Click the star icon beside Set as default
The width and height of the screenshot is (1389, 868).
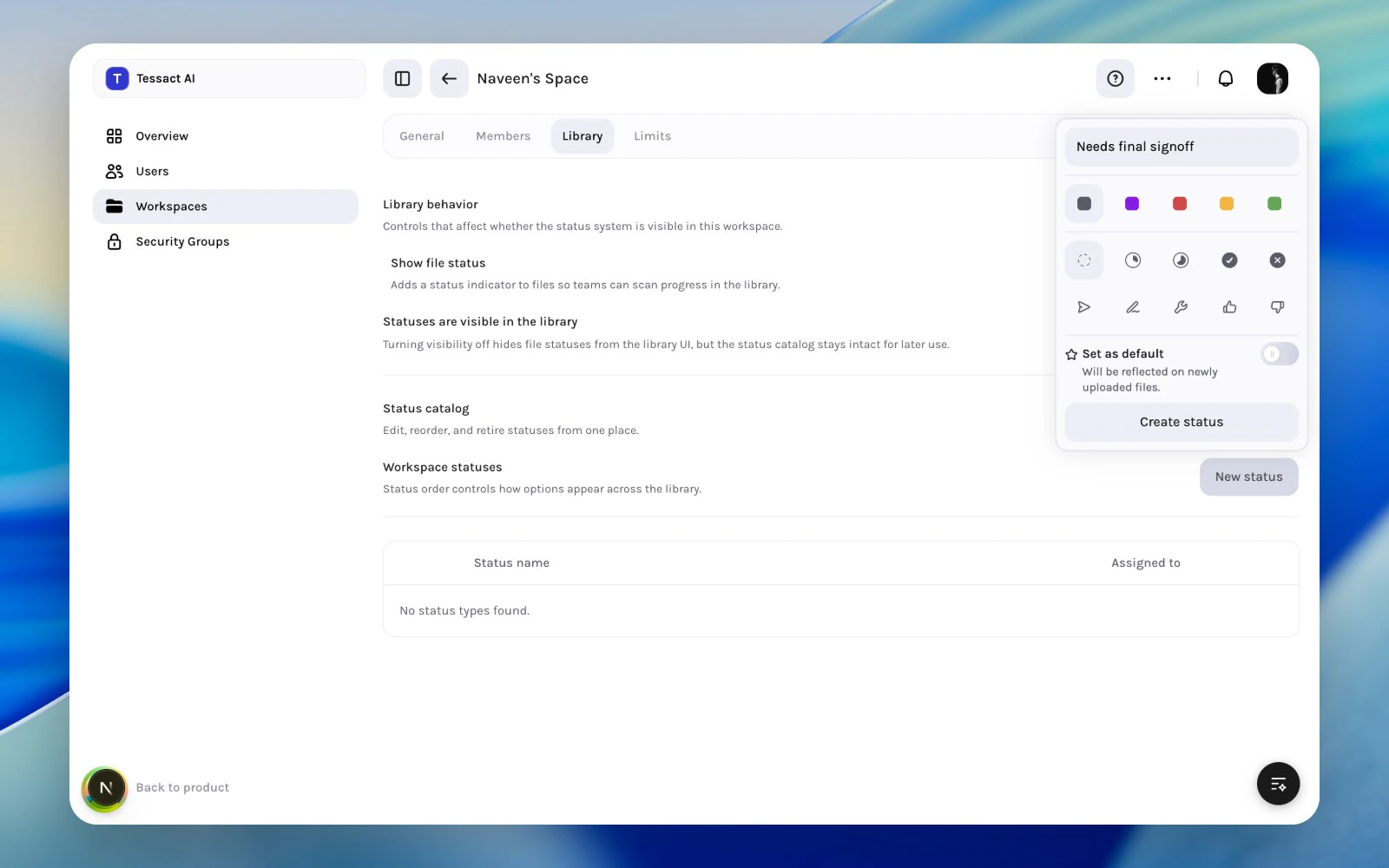pyautogui.click(x=1071, y=354)
